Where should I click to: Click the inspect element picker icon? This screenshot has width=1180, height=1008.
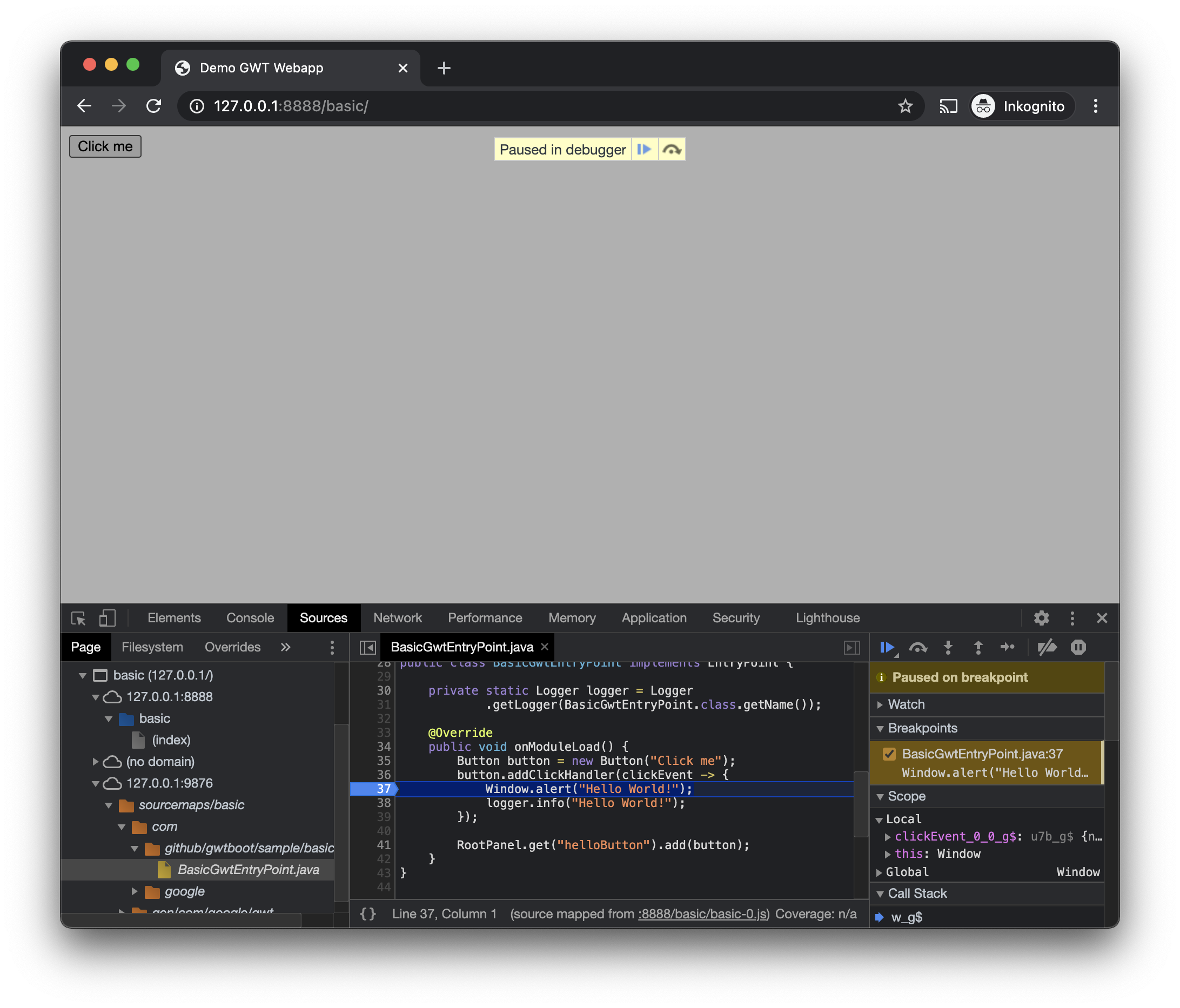click(x=78, y=618)
